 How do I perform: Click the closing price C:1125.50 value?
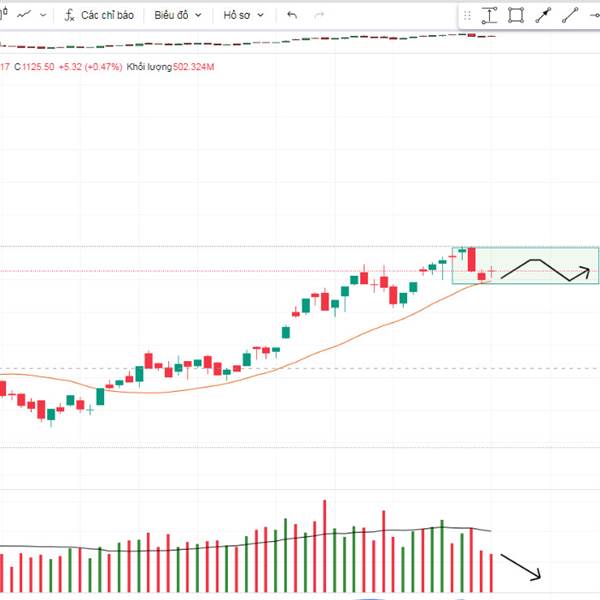34,67
